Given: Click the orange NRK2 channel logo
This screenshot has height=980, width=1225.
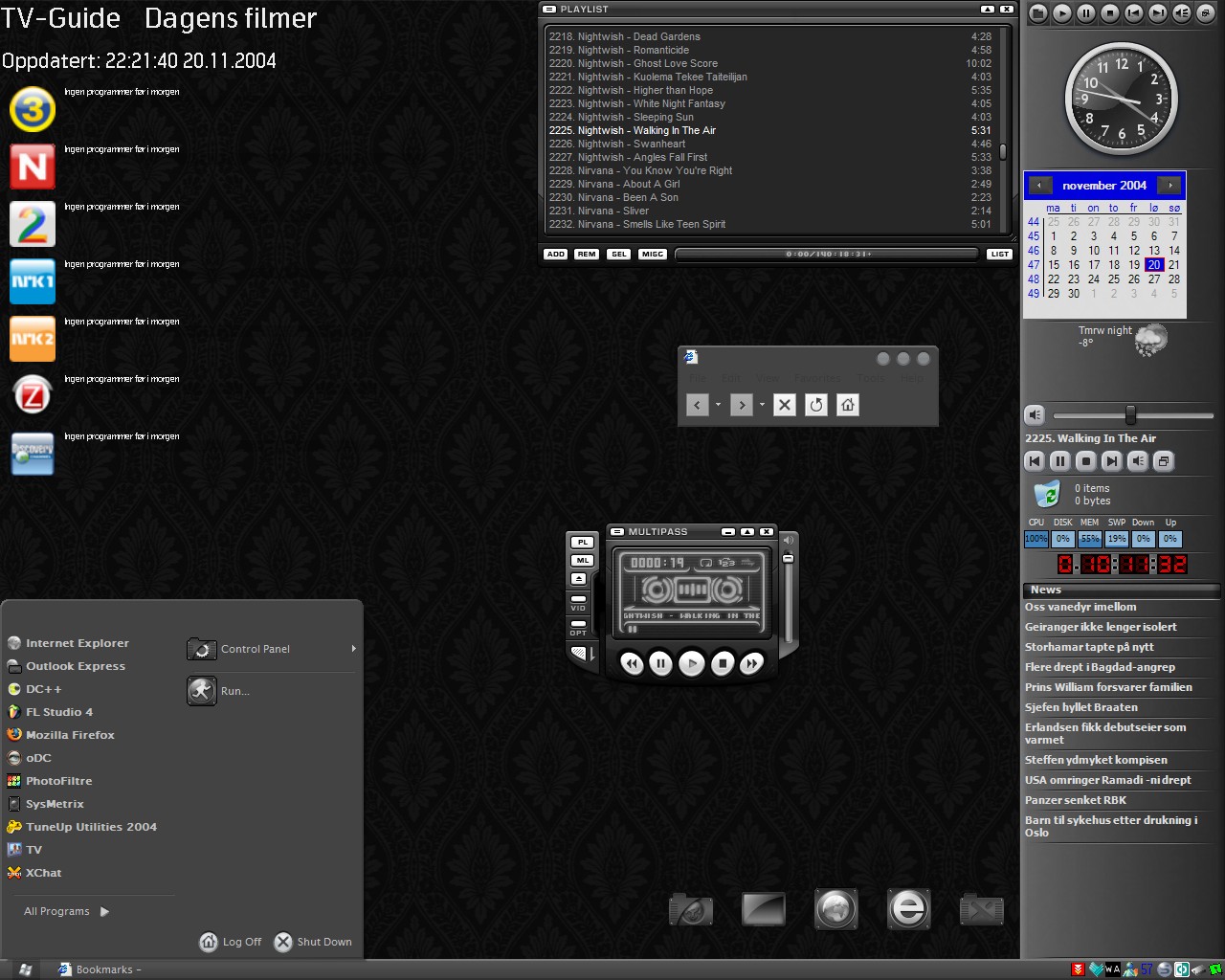Looking at the screenshot, I should pos(33,339).
